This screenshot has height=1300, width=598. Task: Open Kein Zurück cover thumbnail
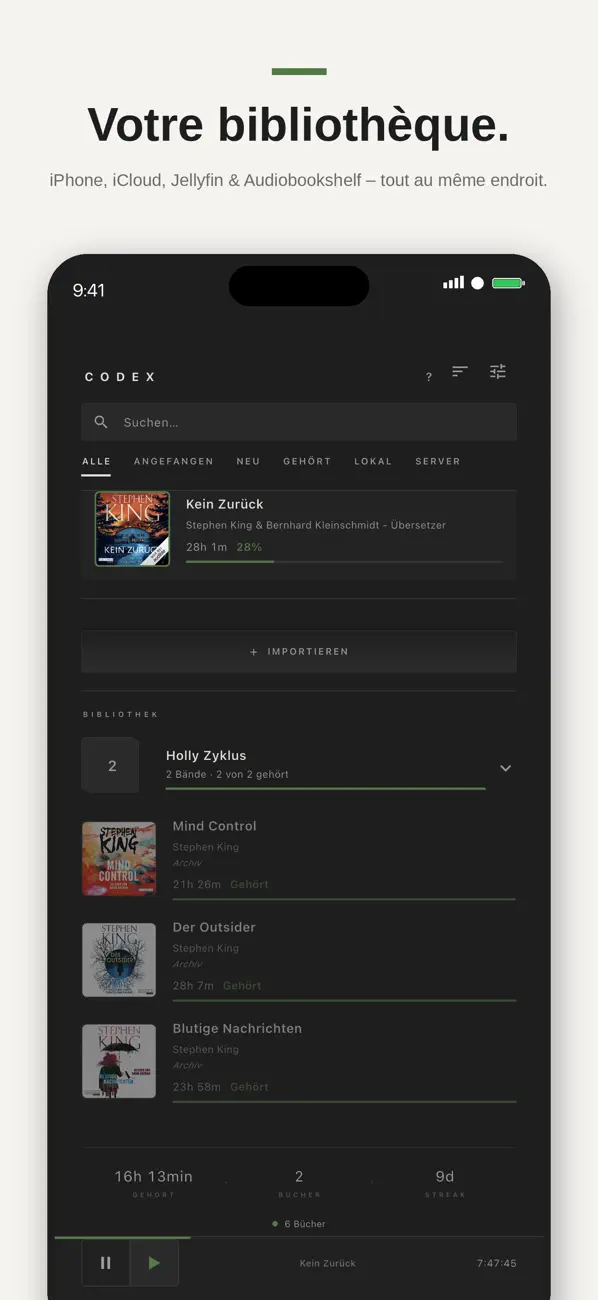132,529
